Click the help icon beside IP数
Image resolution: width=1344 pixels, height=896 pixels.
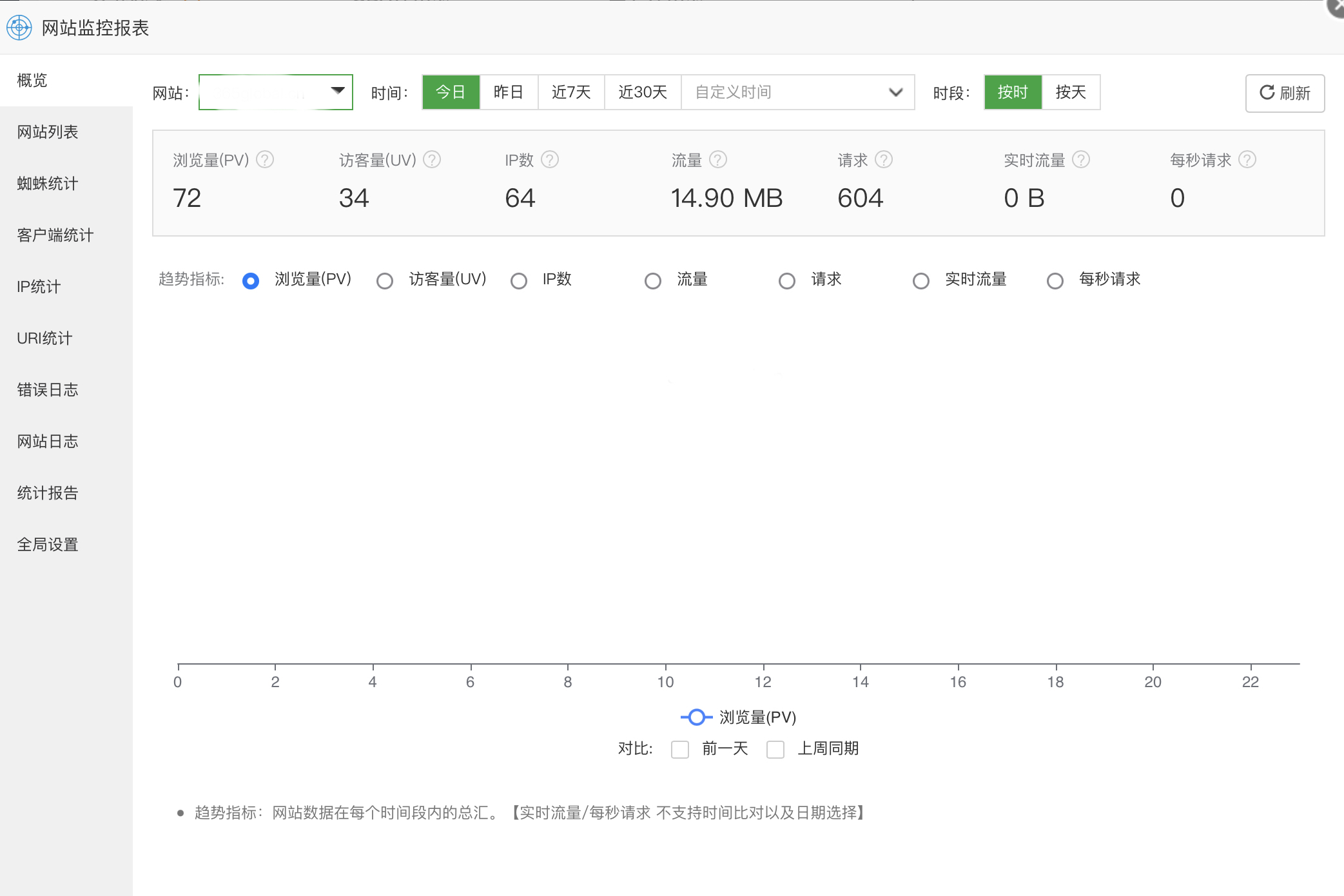[550, 159]
